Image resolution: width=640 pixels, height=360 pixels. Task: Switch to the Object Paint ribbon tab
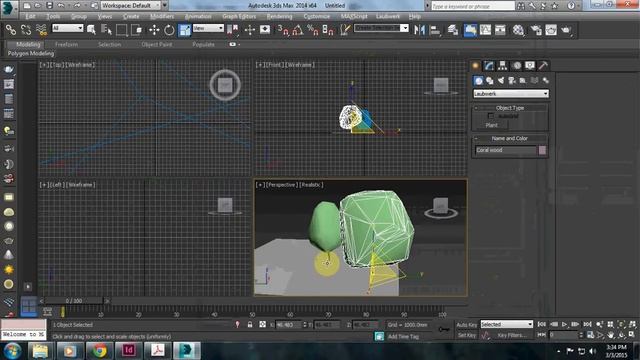157,44
